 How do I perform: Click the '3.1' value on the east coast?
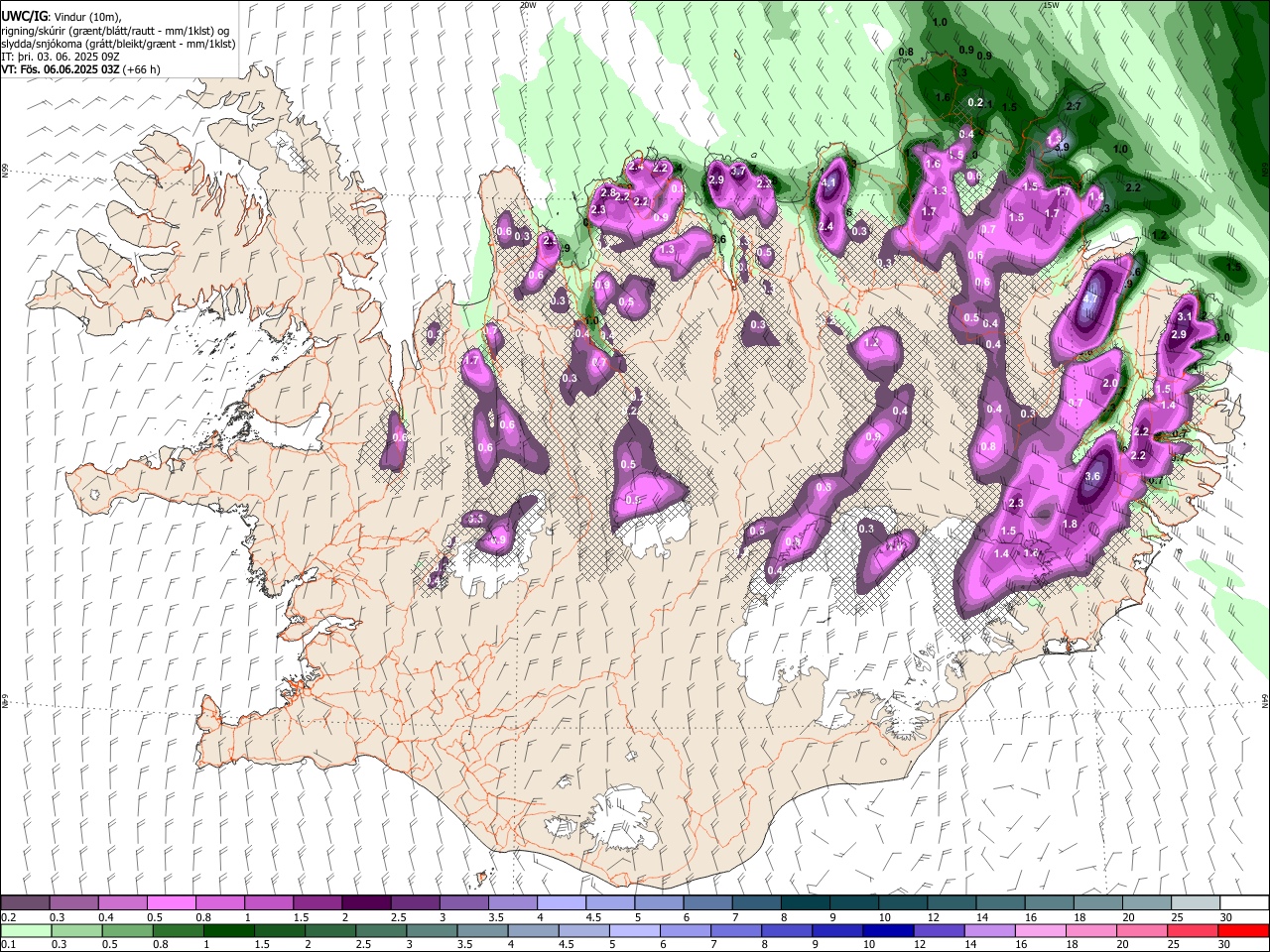(1184, 317)
